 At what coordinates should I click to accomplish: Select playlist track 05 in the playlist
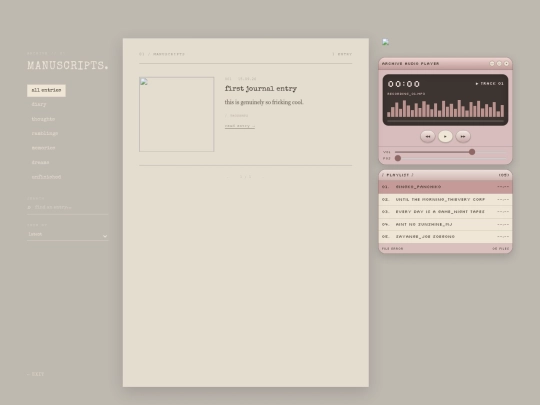coord(445,237)
